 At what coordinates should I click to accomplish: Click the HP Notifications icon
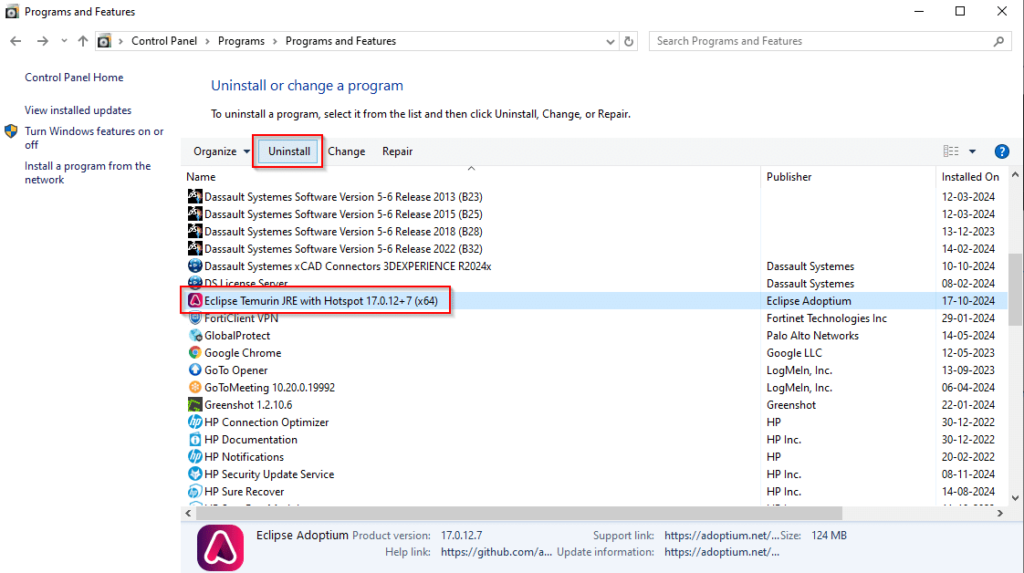coord(195,457)
